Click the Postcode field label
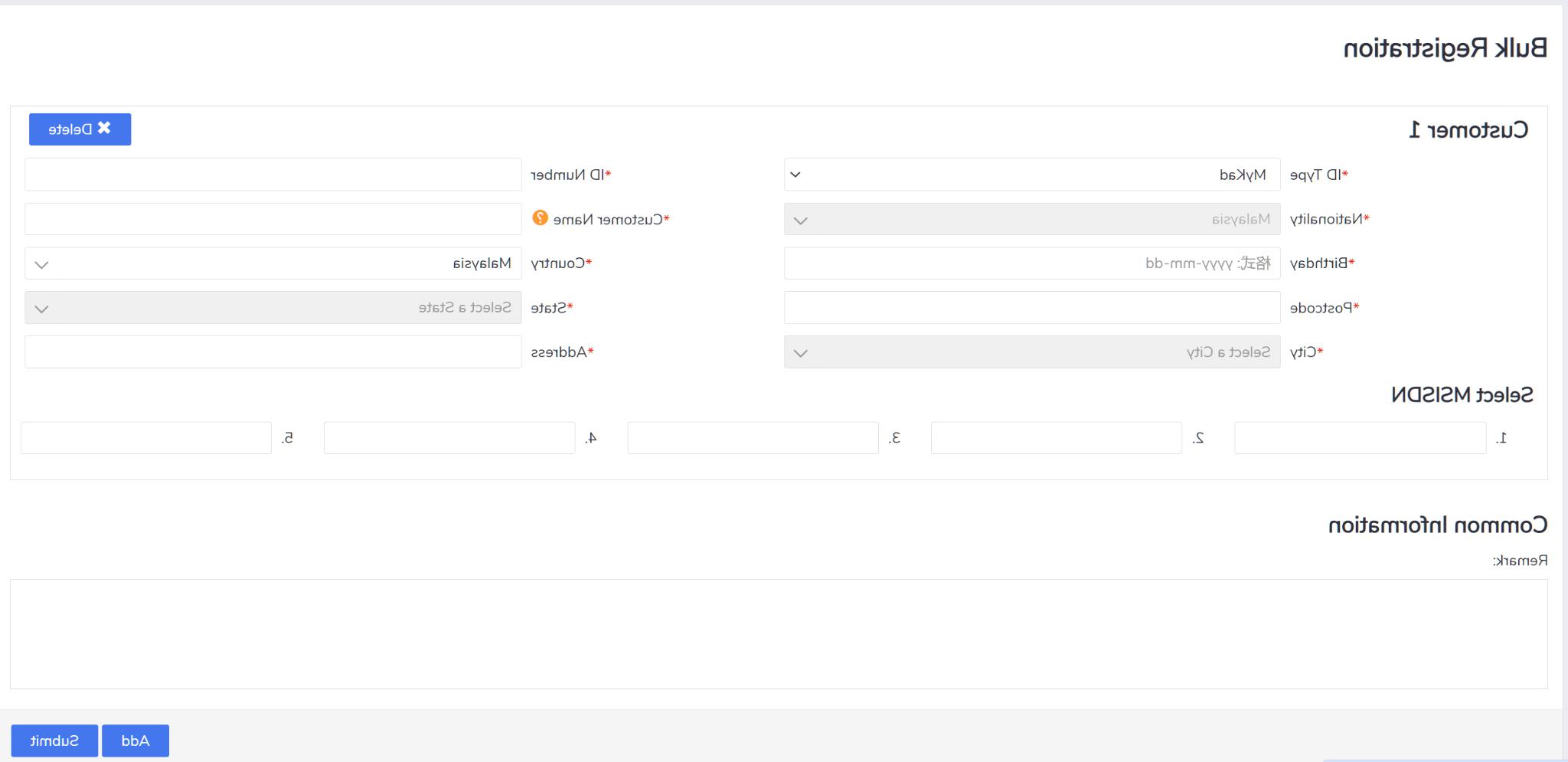This screenshot has height=762, width=1568. (x=1325, y=308)
